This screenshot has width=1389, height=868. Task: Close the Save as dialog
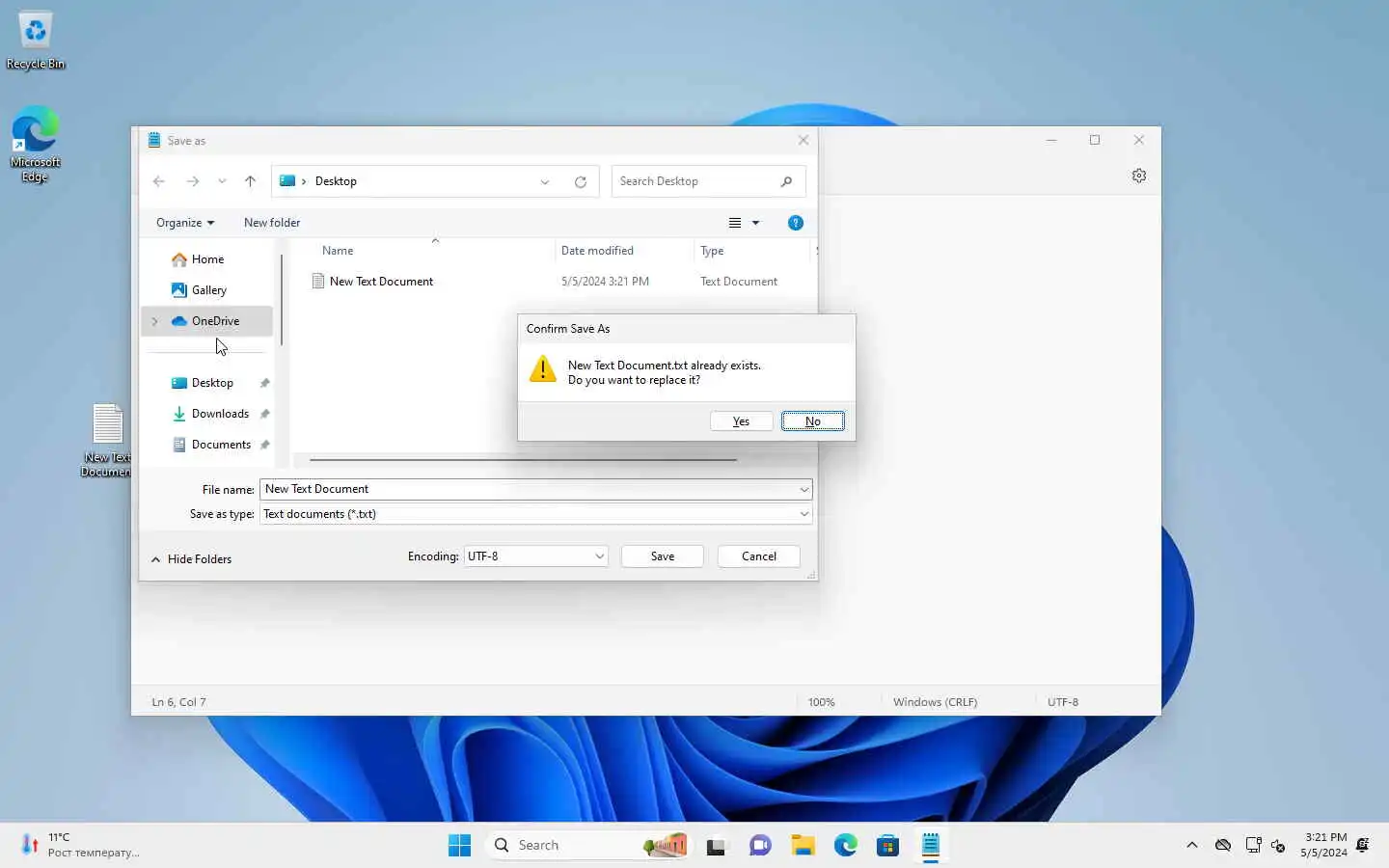(x=803, y=141)
